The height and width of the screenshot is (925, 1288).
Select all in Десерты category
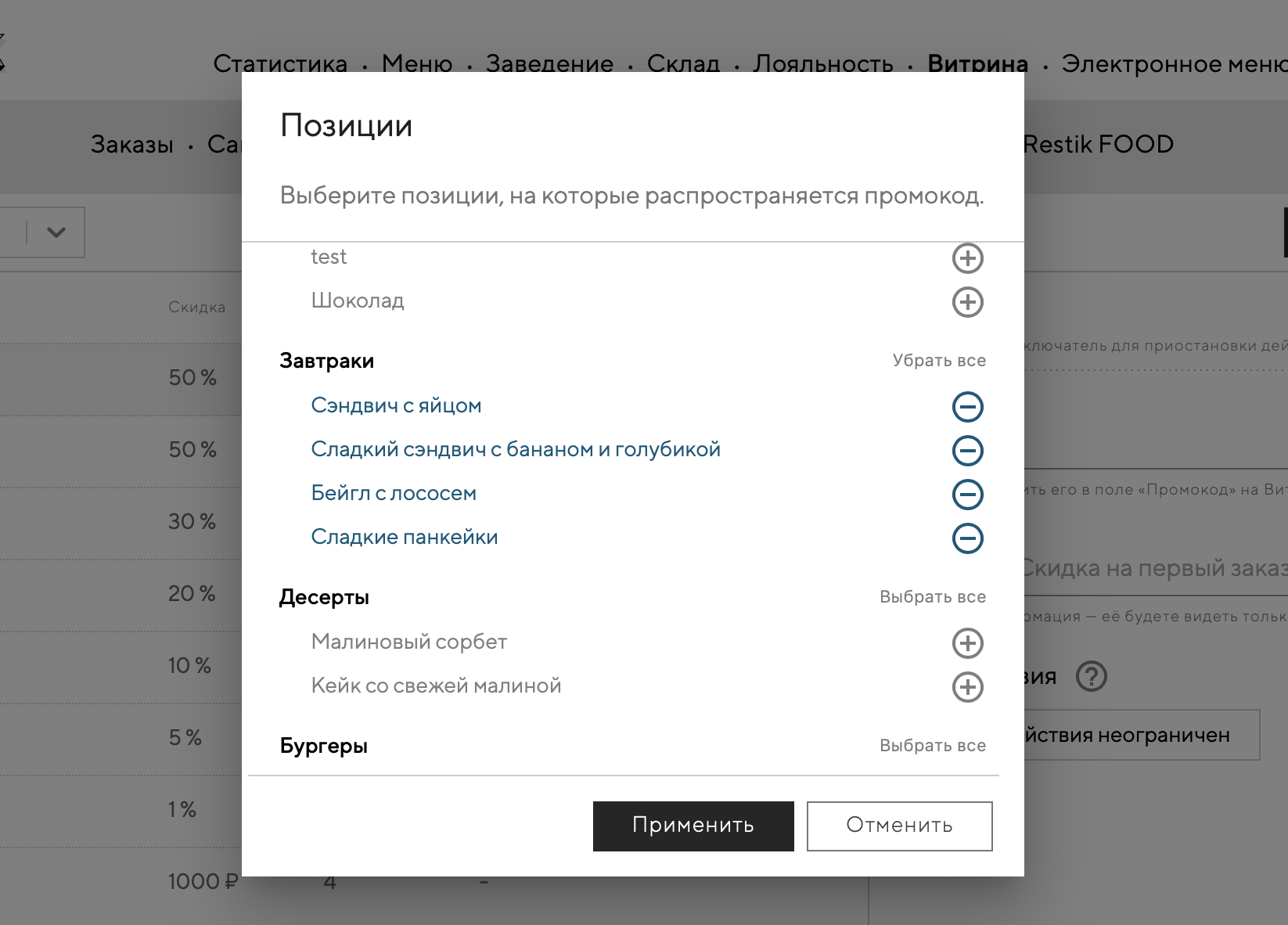(x=932, y=597)
